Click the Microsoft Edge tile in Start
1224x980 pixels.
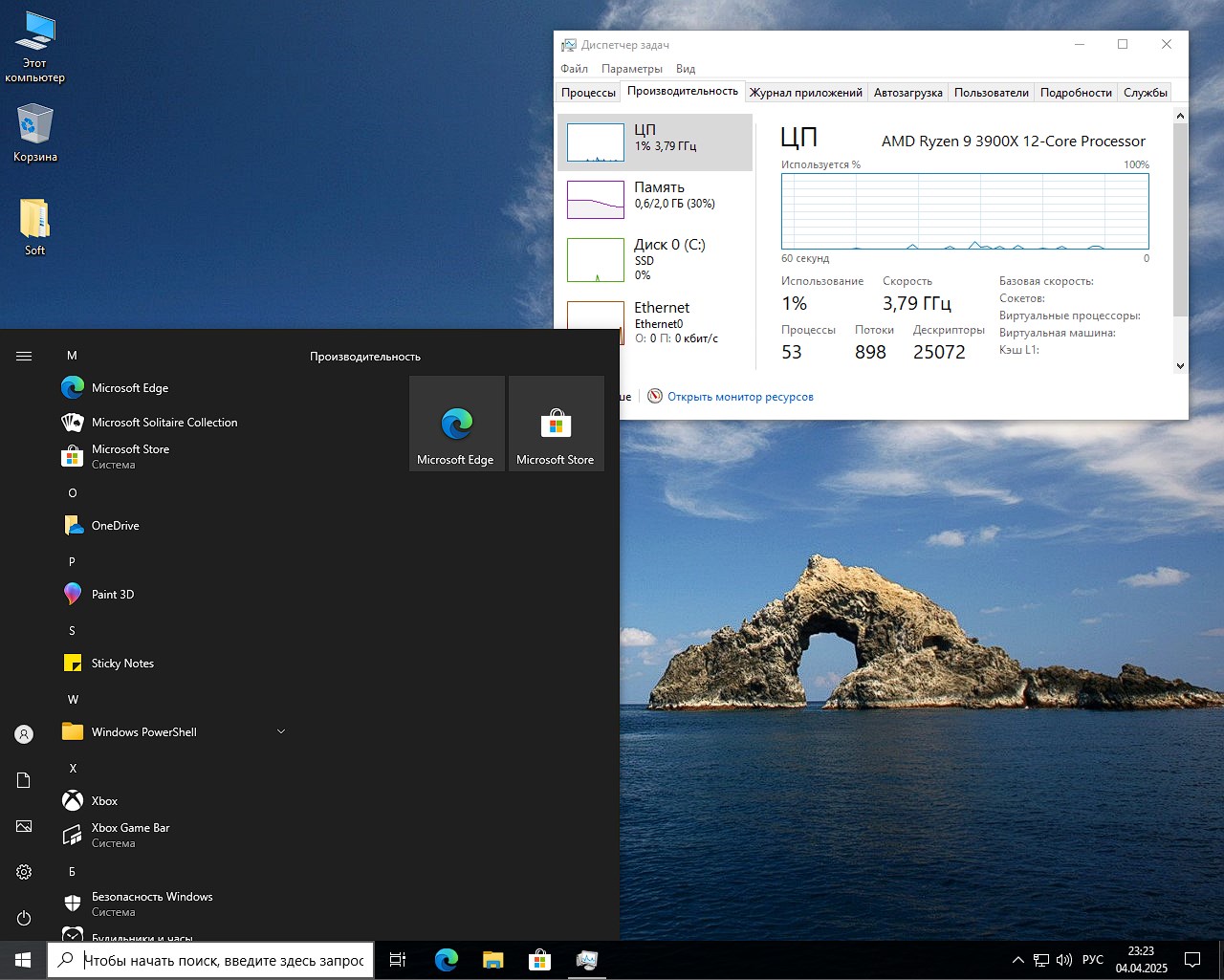click(456, 424)
